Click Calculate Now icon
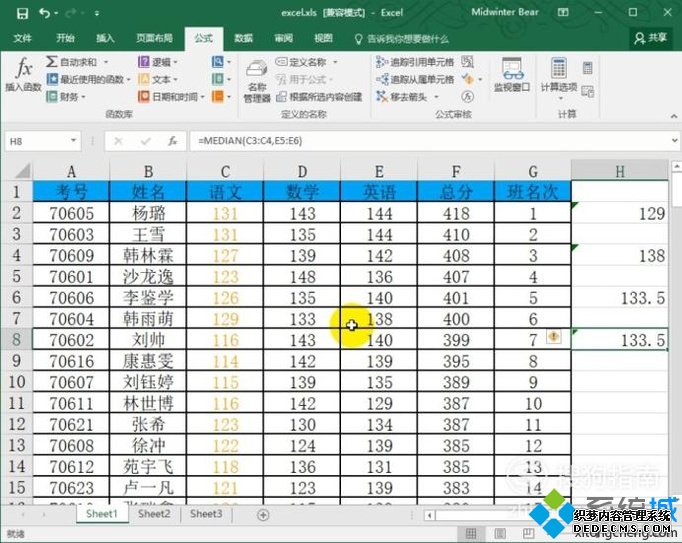 pos(588,68)
